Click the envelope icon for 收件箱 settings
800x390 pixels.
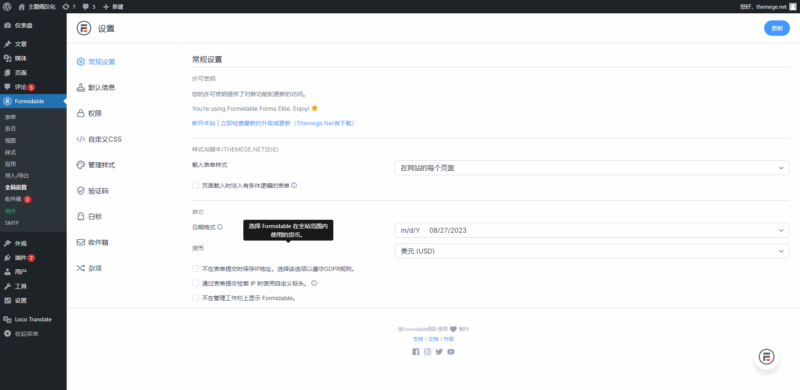(81, 242)
